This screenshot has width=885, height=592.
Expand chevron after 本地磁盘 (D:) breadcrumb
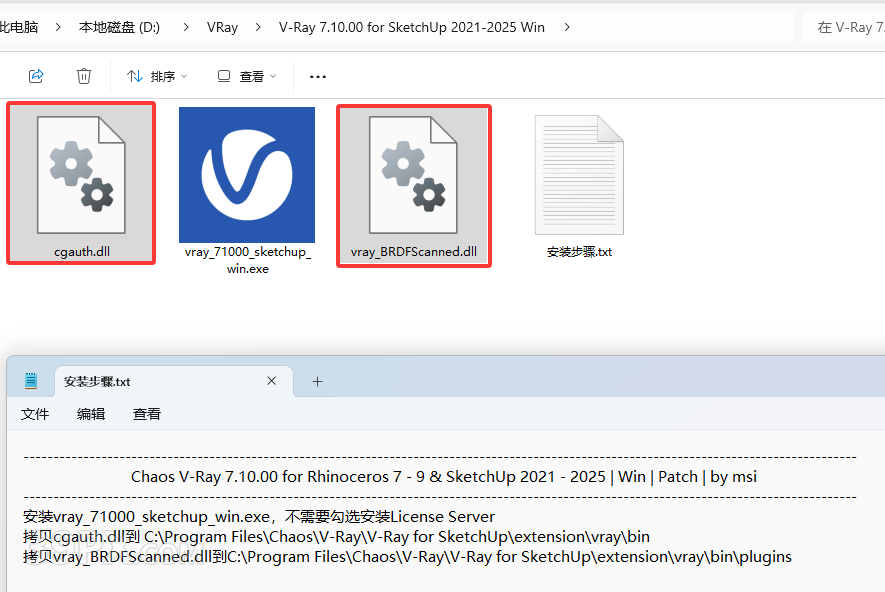pyautogui.click(x=185, y=27)
